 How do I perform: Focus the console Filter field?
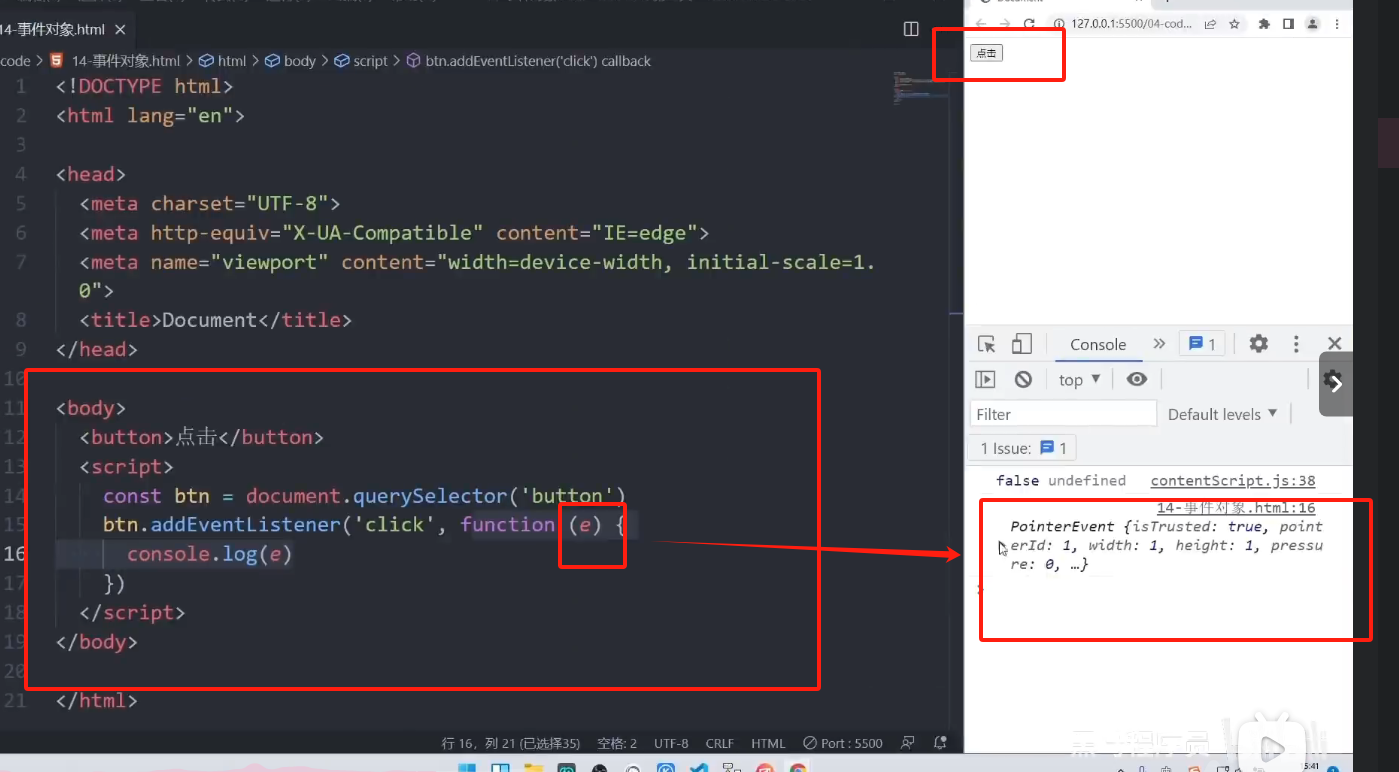(1063, 414)
